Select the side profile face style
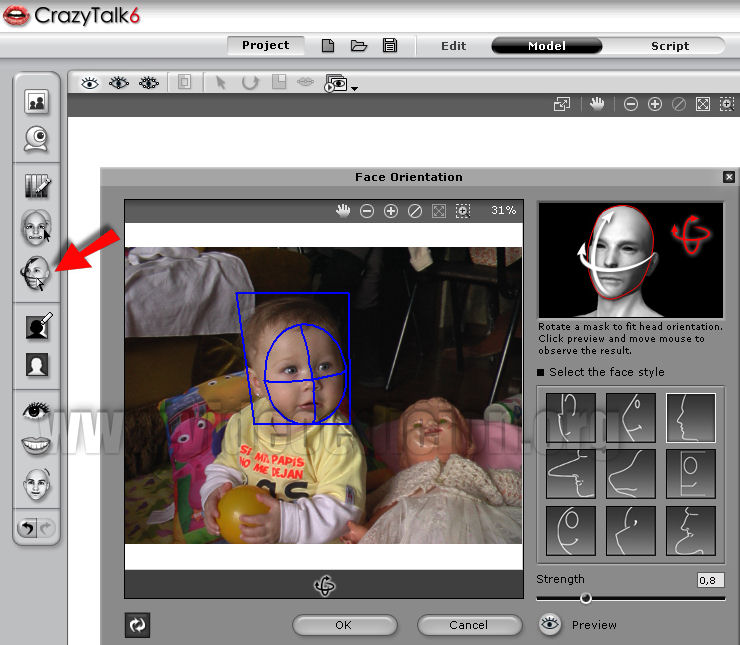The image size is (740, 645). click(x=691, y=417)
